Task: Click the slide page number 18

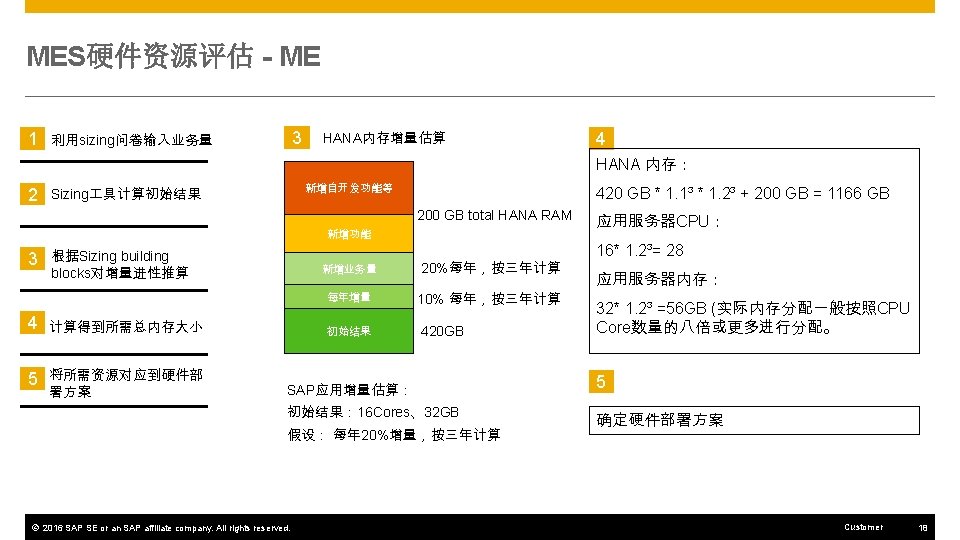Action: [923, 527]
